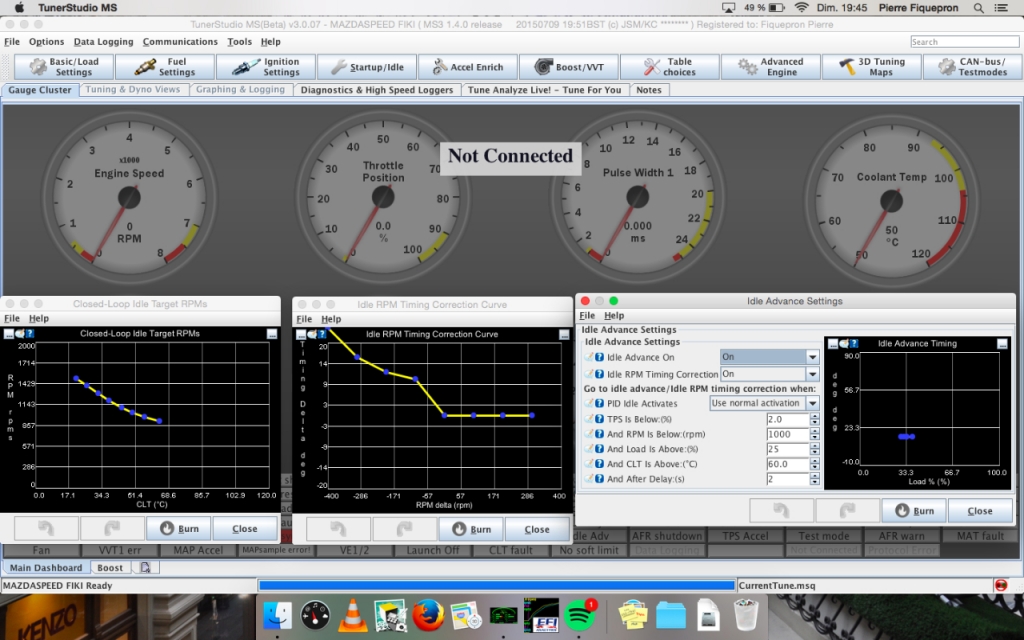Click Close in Closed-Loop Idle Target RPMs window

pos(245,528)
